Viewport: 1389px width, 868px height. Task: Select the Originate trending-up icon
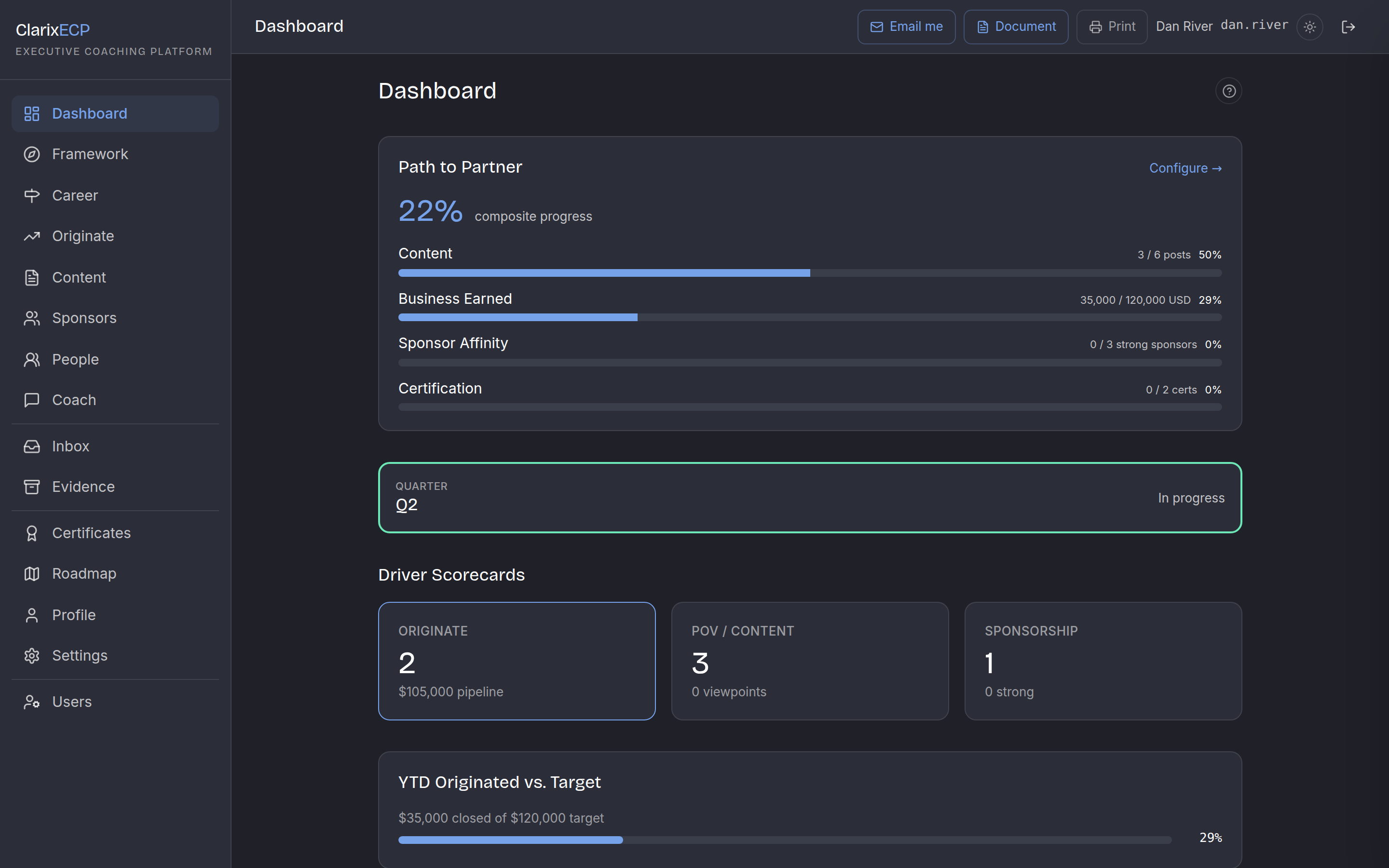(x=31, y=236)
